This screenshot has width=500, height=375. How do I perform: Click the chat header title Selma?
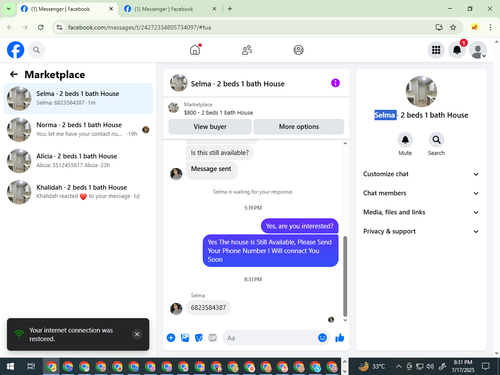pyautogui.click(x=238, y=84)
